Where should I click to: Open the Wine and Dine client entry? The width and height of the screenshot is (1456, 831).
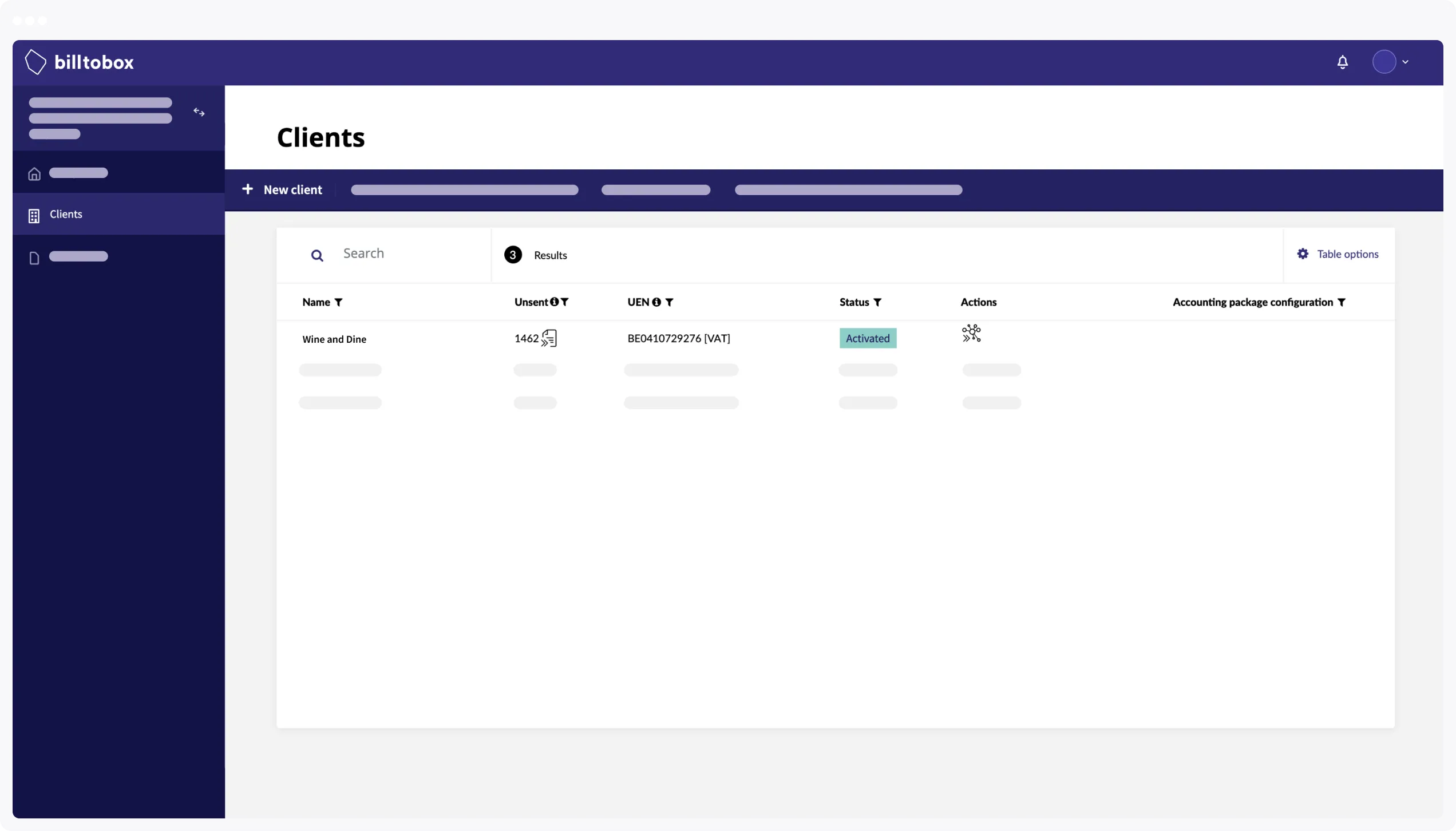coord(334,339)
